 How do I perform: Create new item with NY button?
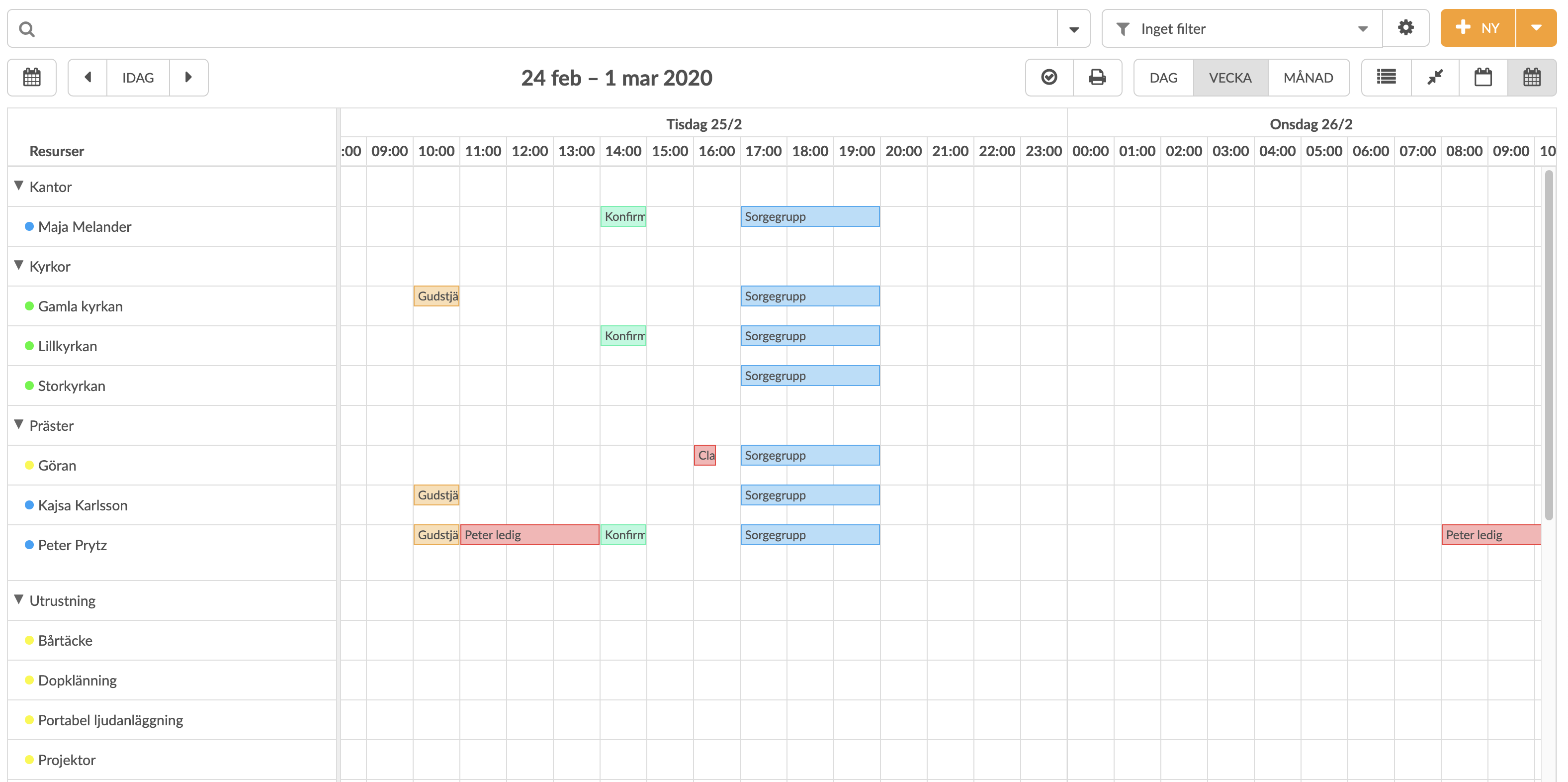1478,28
